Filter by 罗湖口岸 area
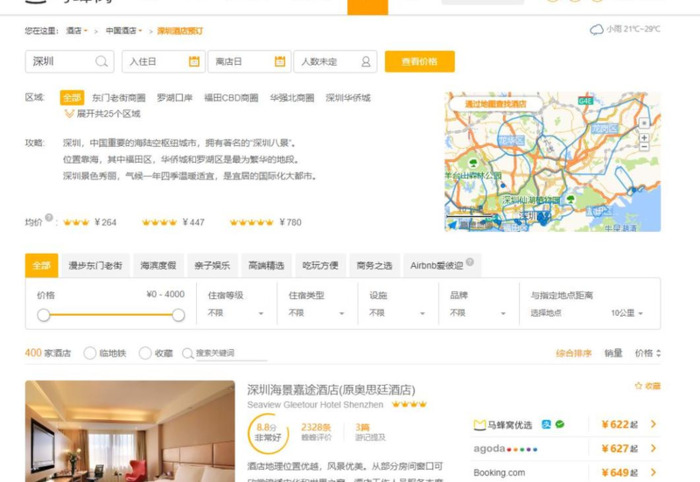 [175, 98]
